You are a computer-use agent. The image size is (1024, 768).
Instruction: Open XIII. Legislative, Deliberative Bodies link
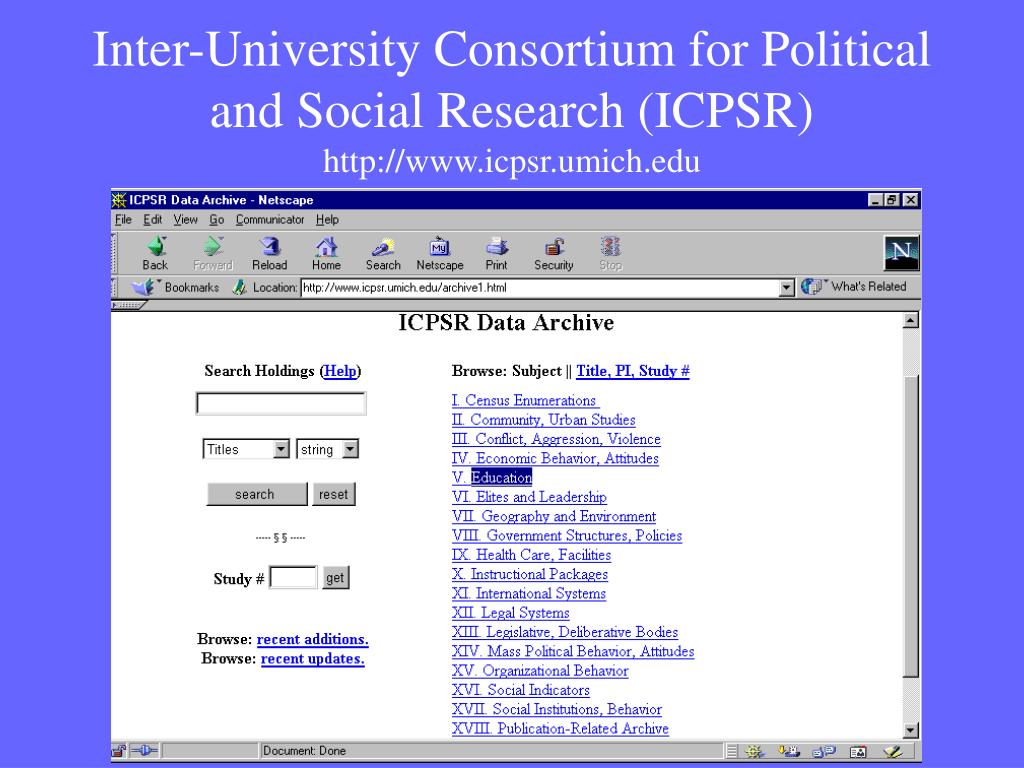coord(565,632)
